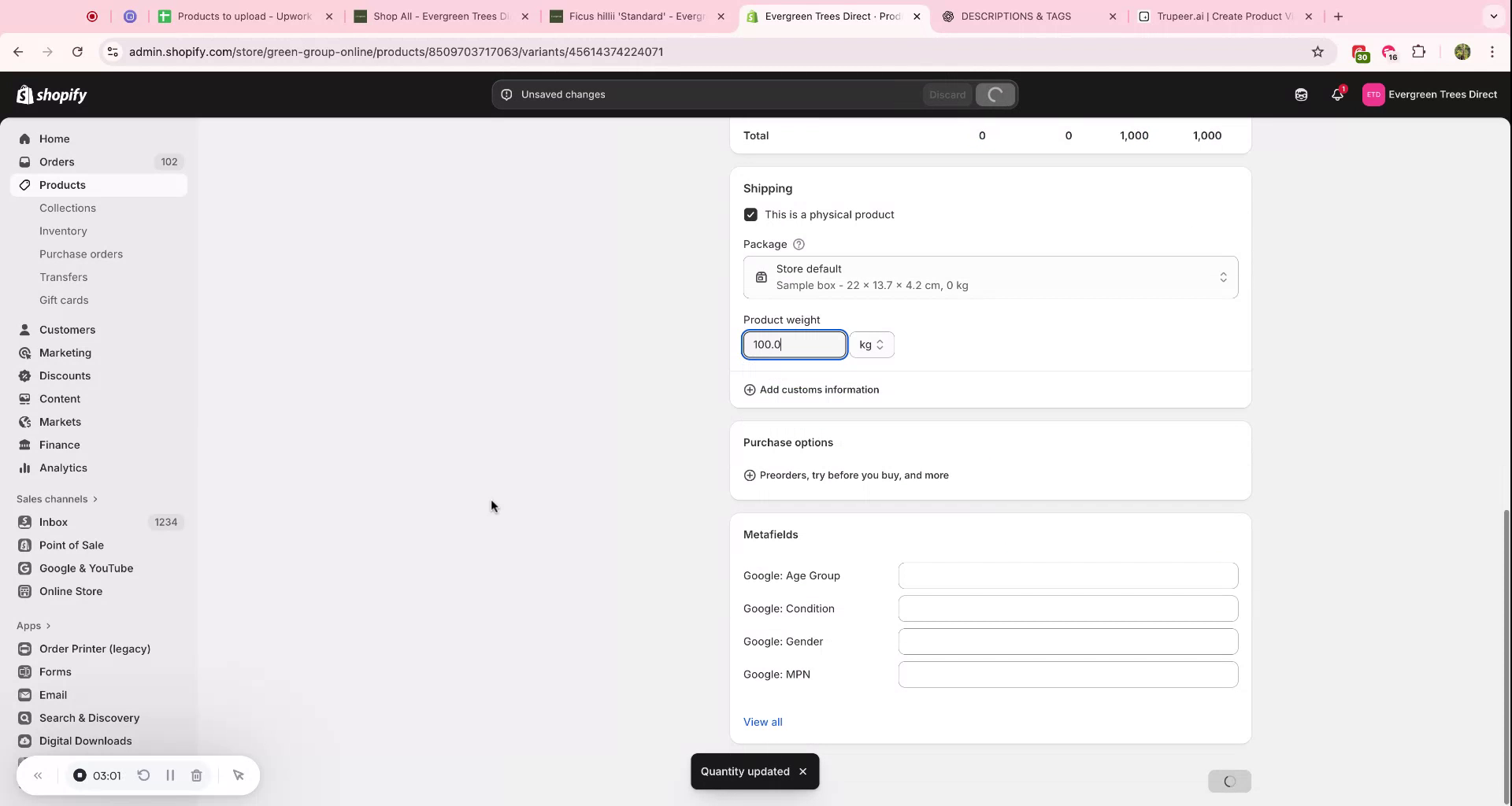The image size is (1512, 806).
Task: Open the Package selector showing Store default
Action: pyautogui.click(x=990, y=277)
